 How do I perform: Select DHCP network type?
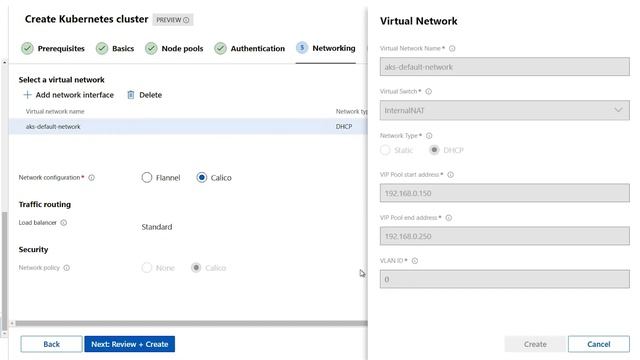click(434, 150)
